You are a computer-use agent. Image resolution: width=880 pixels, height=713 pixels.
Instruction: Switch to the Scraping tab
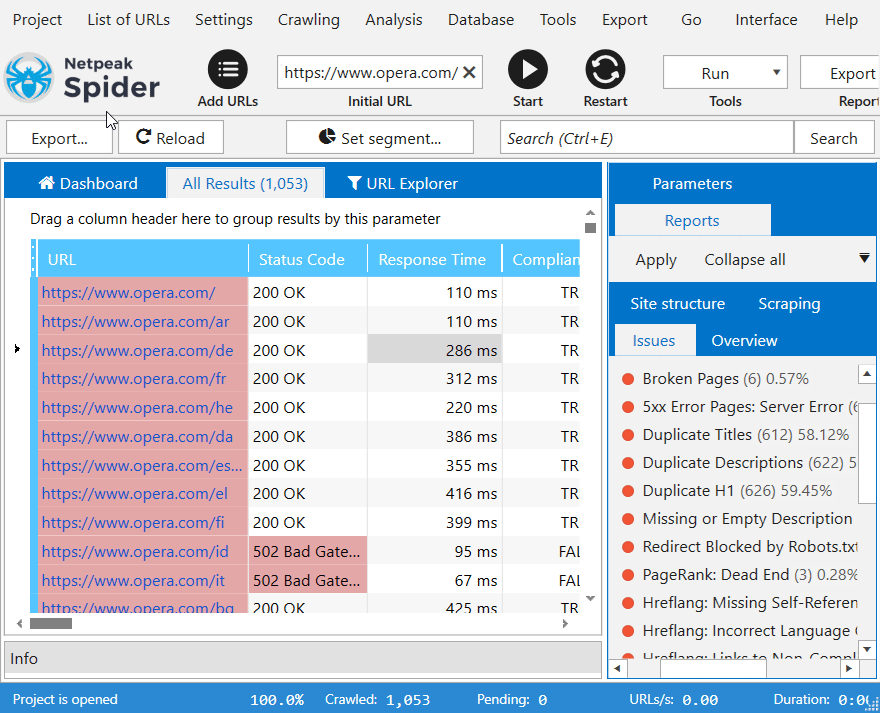coord(789,303)
